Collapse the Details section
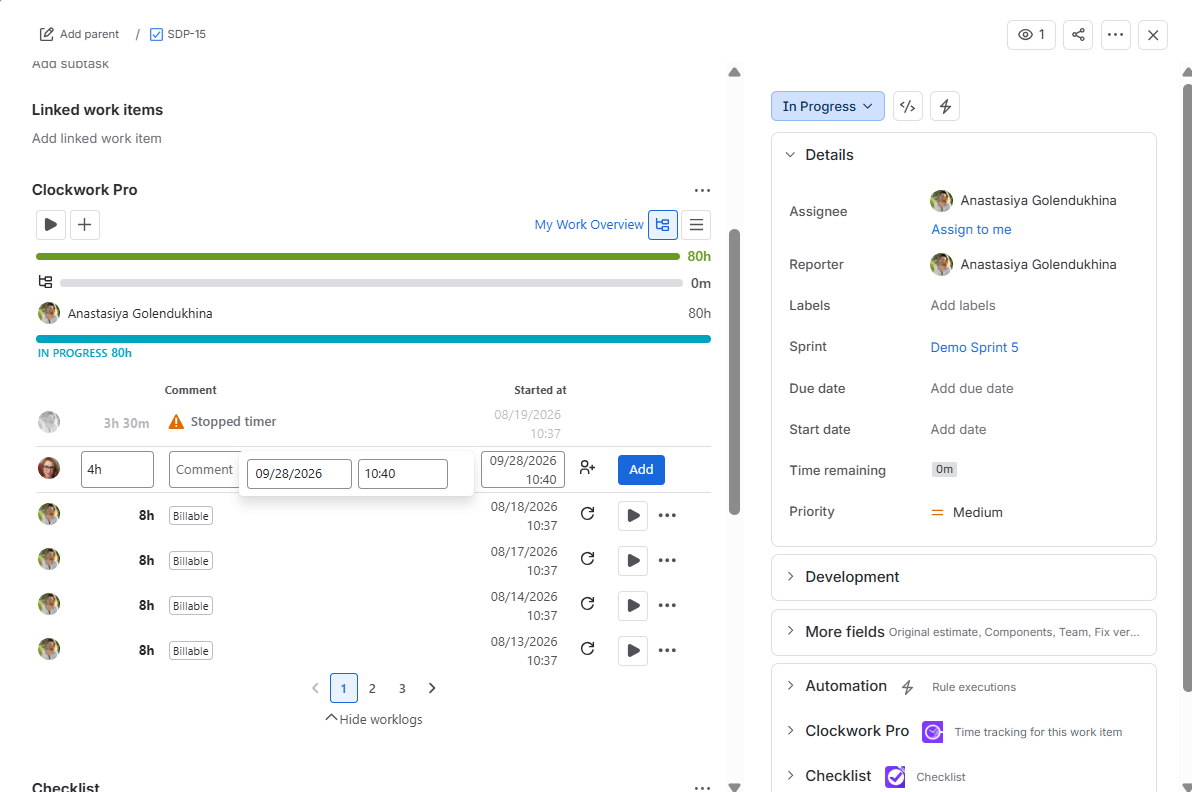This screenshot has width=1192, height=792. 791,155
